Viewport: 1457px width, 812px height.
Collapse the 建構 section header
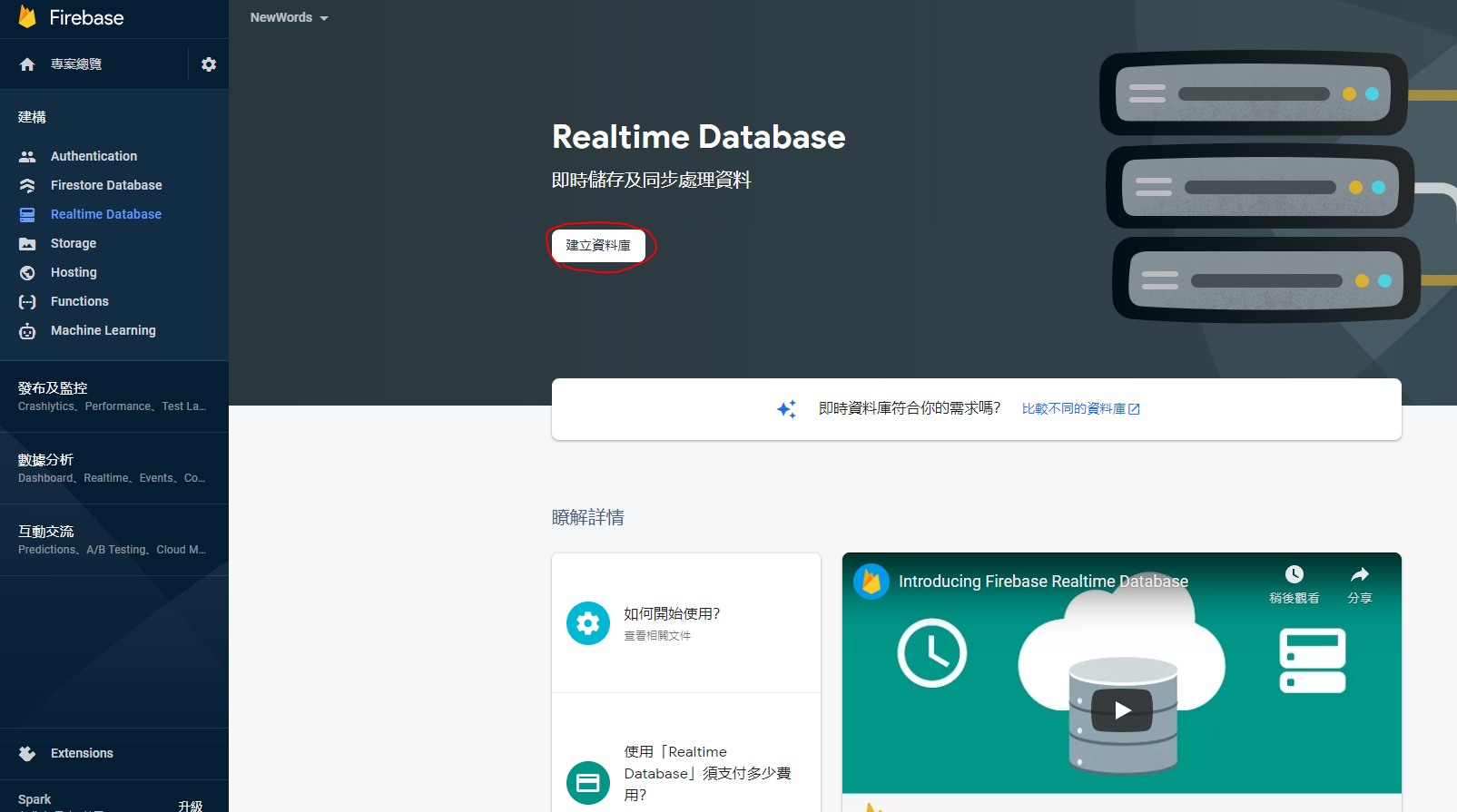[32, 117]
